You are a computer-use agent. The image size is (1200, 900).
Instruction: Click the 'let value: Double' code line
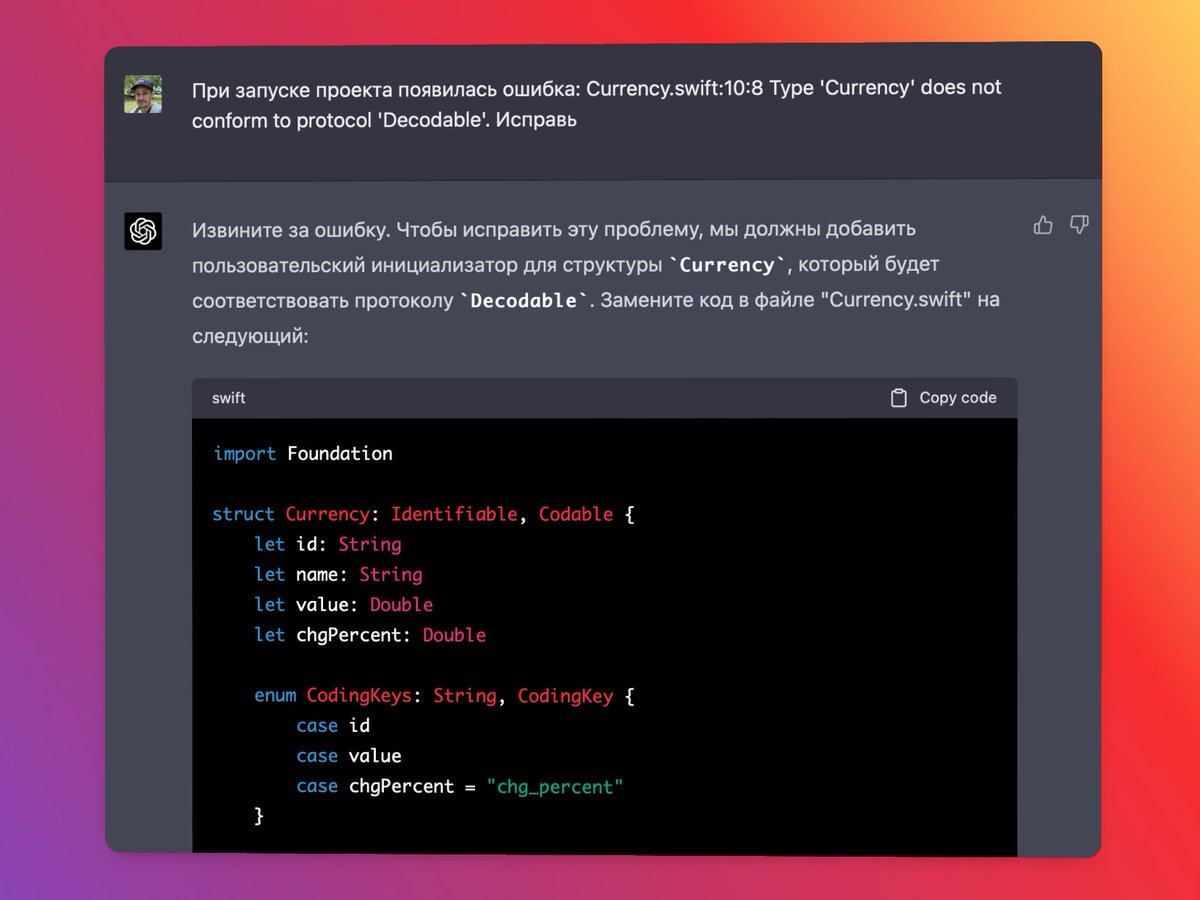[344, 604]
